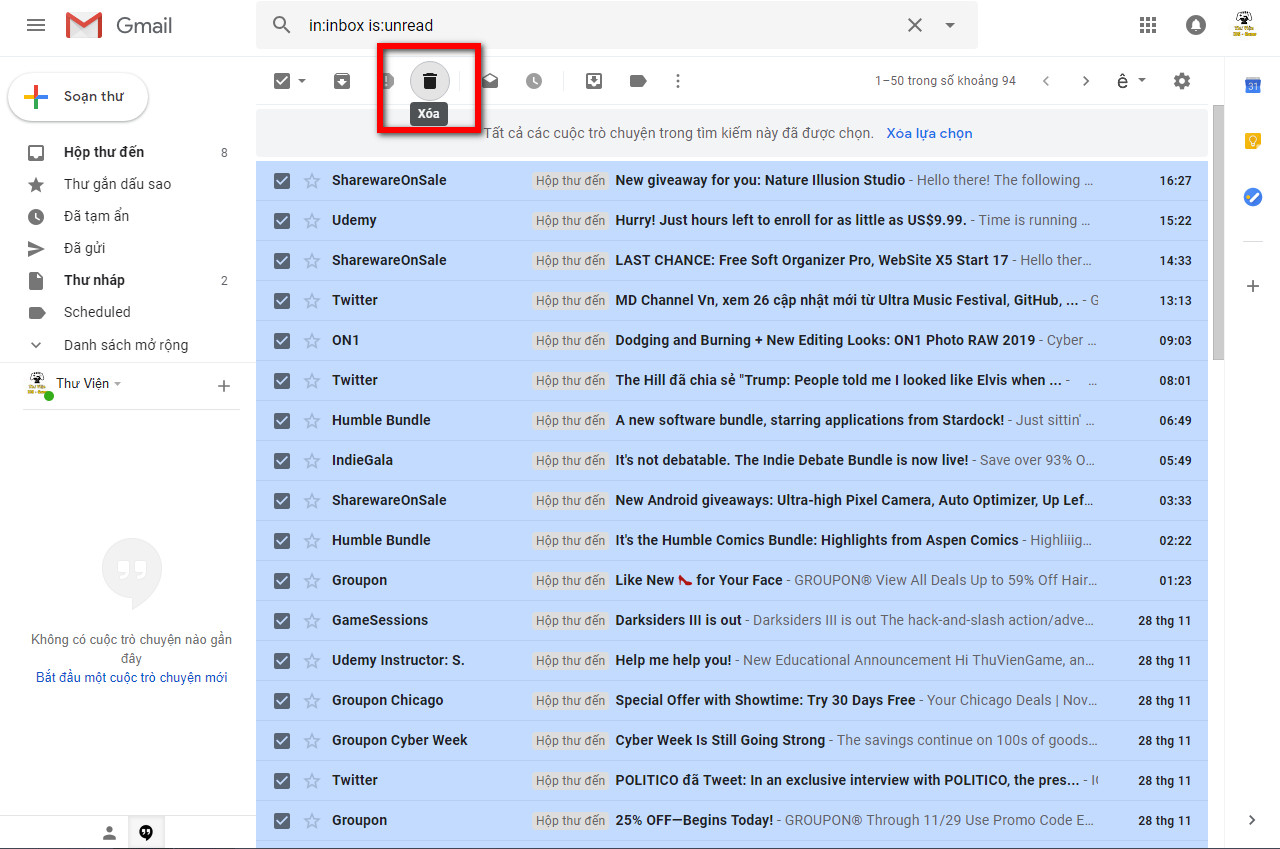Viewport: 1280px width, 849px height.
Task: Open Google Keep in the side panel
Action: pyautogui.click(x=1251, y=141)
